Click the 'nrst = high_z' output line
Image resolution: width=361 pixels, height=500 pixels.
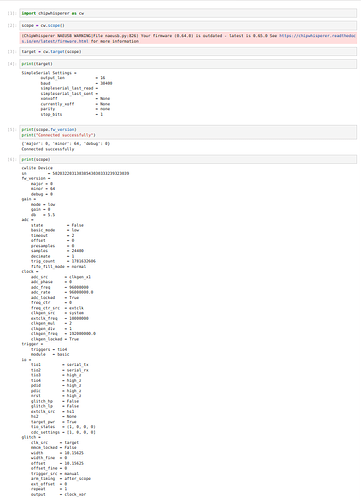pos(56,396)
